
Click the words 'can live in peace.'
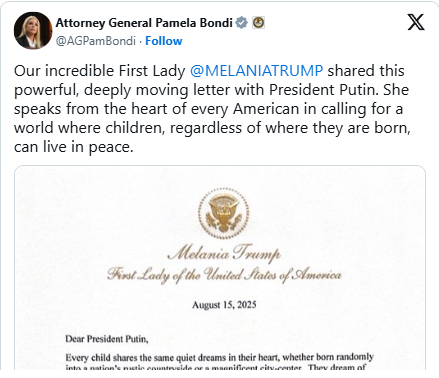coord(74,147)
